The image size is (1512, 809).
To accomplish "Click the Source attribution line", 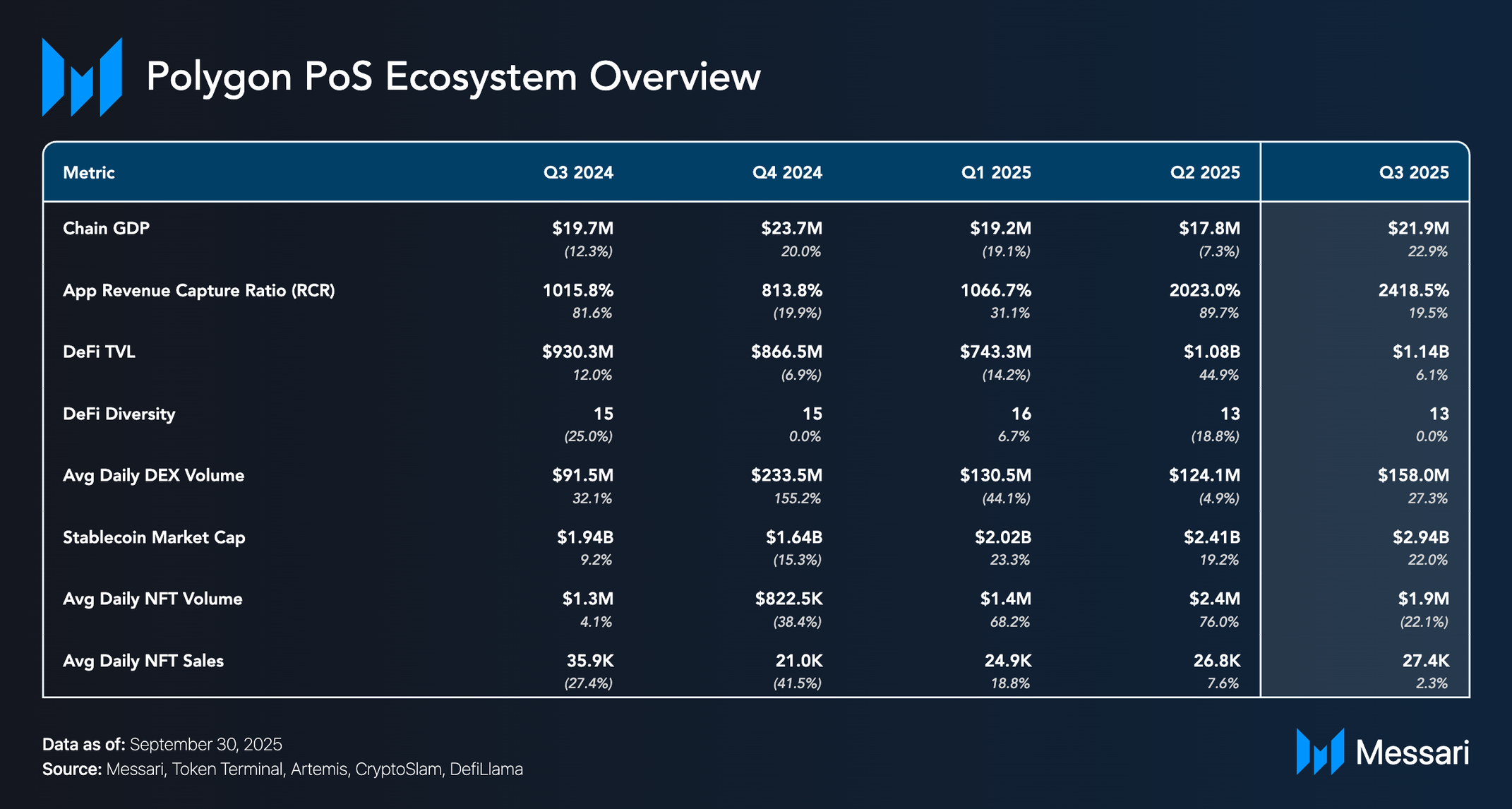I will pos(282,769).
